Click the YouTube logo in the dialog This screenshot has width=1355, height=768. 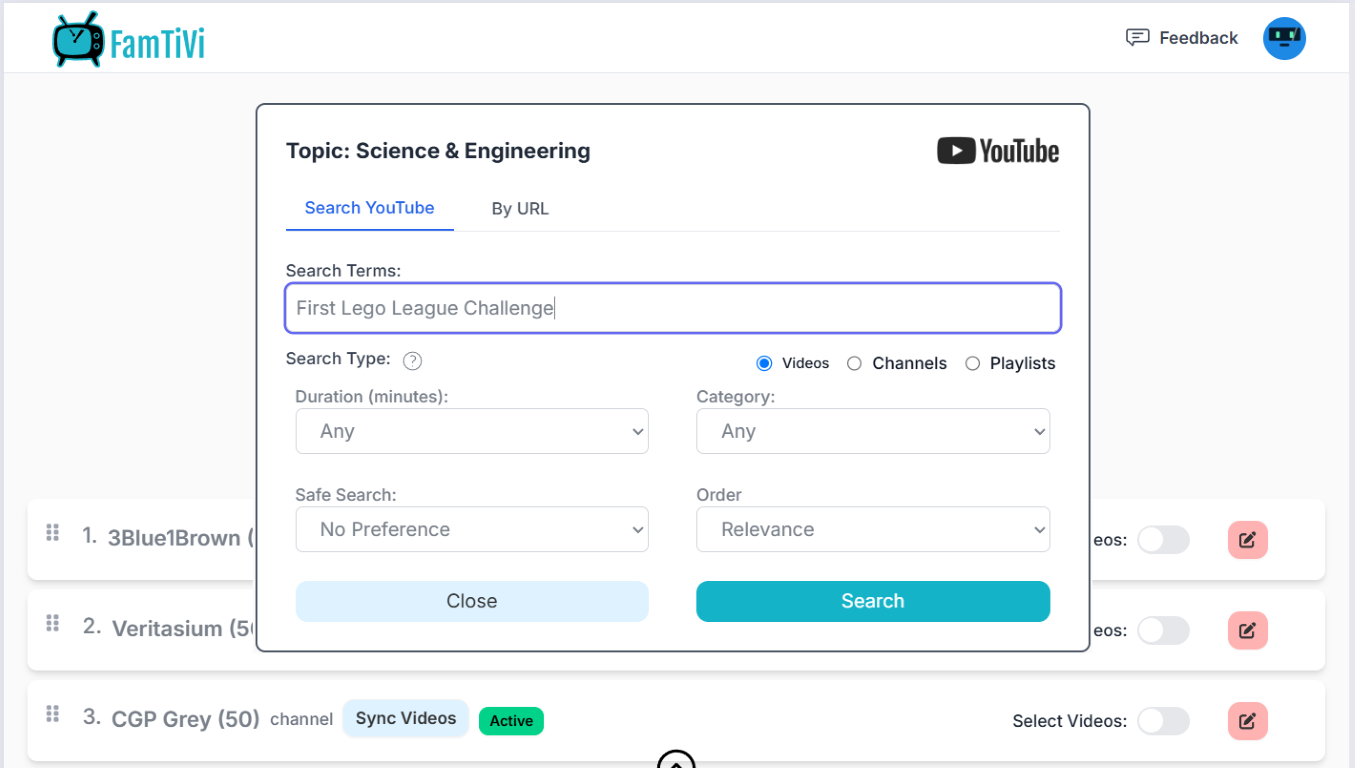pyautogui.click(x=997, y=151)
